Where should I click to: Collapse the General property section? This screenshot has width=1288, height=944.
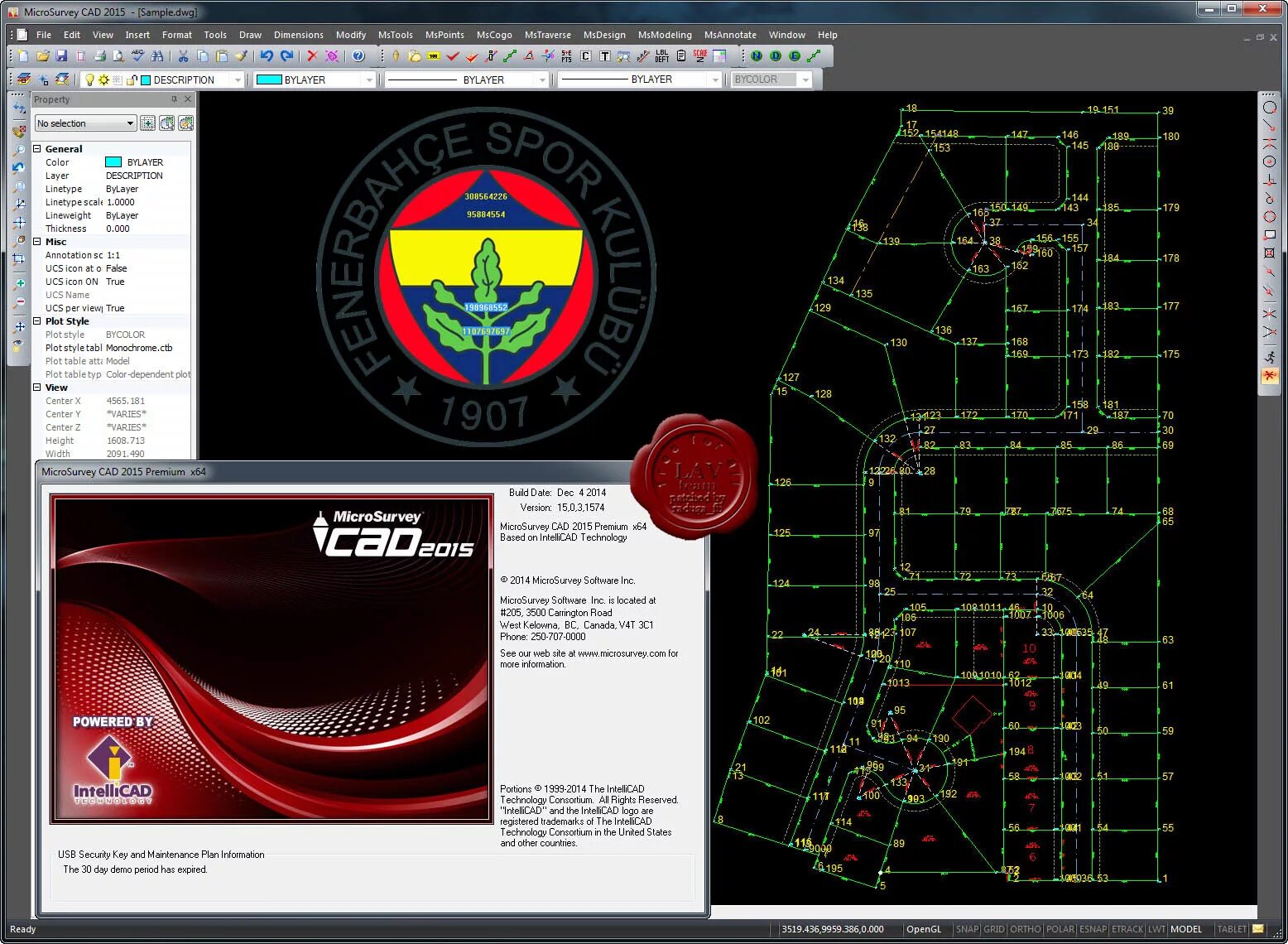click(36, 149)
